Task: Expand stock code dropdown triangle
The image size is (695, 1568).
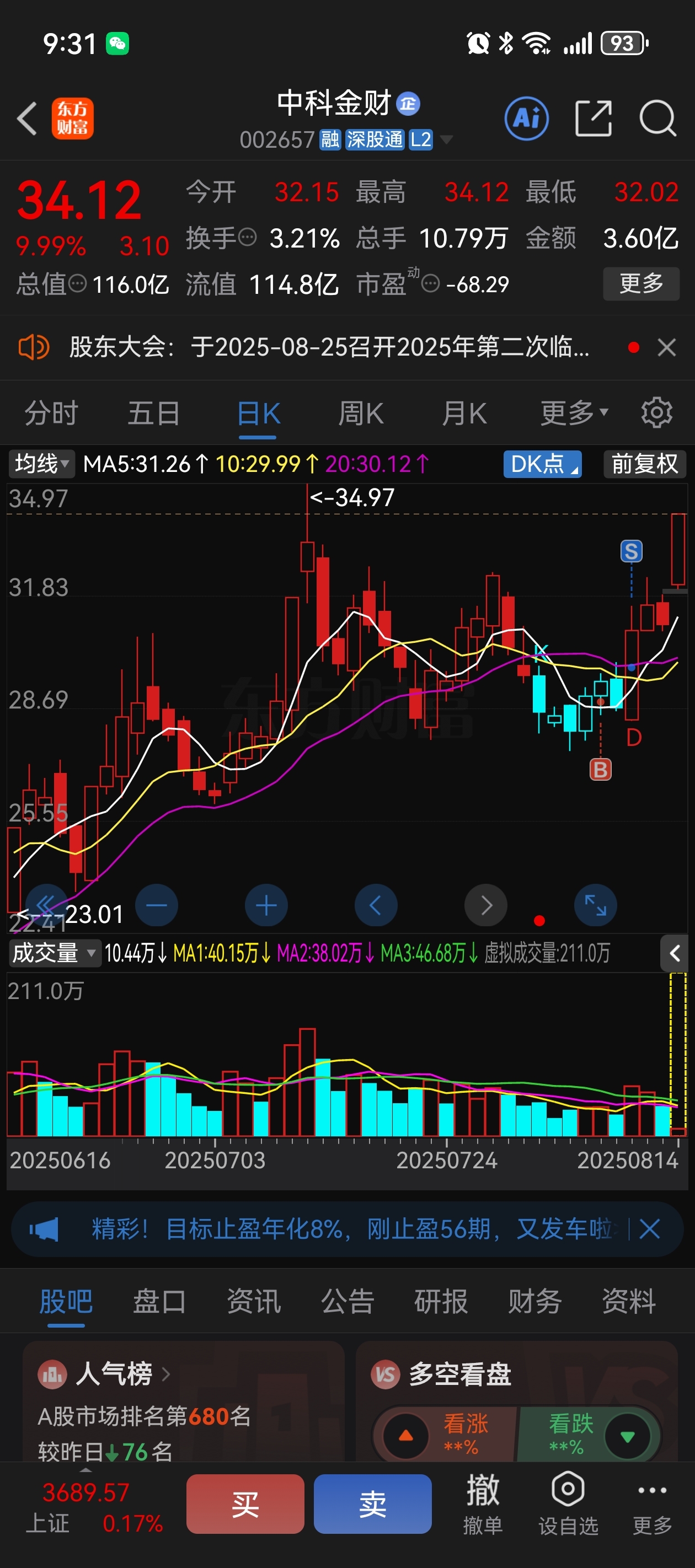Action: click(x=446, y=140)
